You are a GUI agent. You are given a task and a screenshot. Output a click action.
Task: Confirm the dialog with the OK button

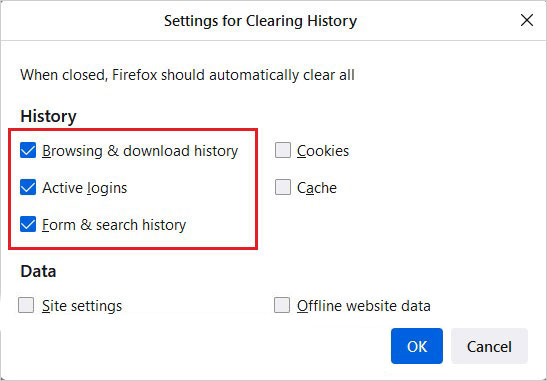pos(417,346)
